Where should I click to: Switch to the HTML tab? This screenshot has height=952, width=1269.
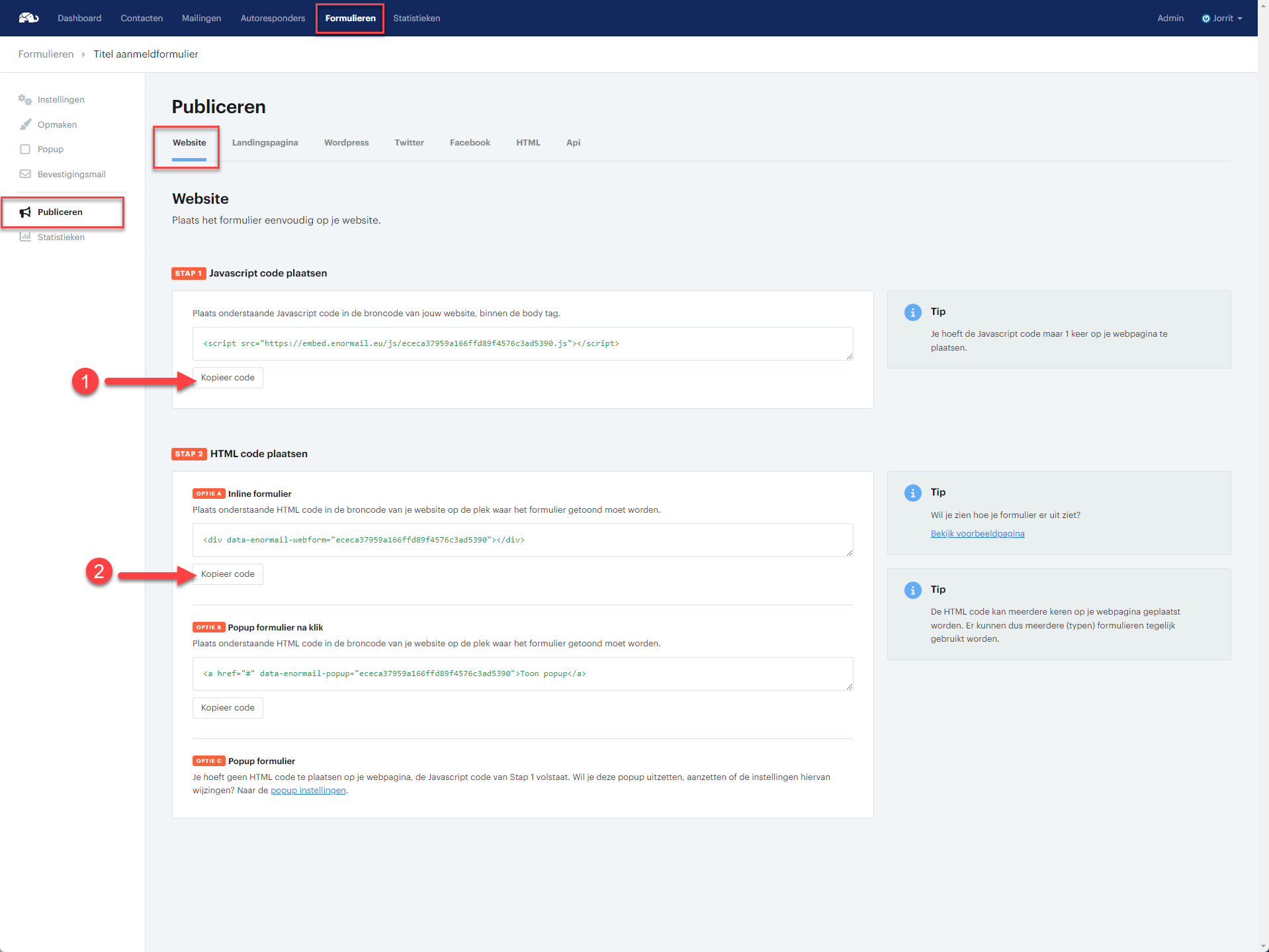click(528, 143)
